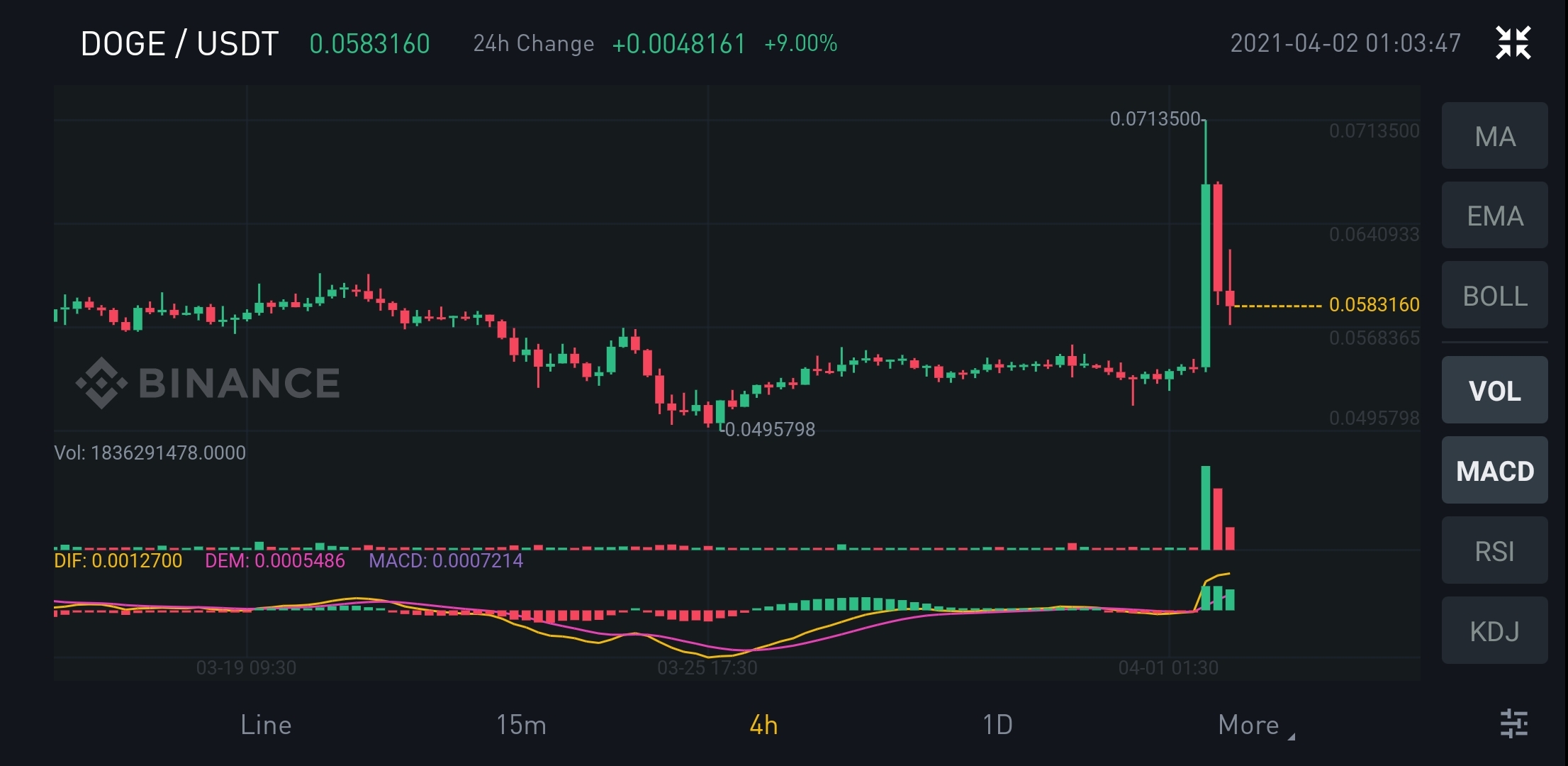Screen dimensions: 1568x766
Task: Enable the KDJ indicator
Action: click(x=1494, y=631)
